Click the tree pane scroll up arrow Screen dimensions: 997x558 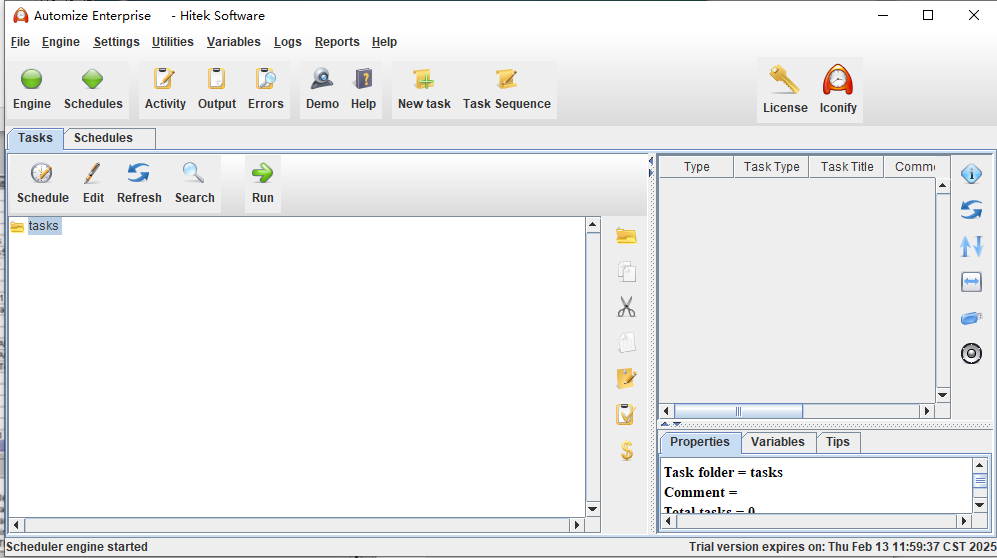coord(593,224)
